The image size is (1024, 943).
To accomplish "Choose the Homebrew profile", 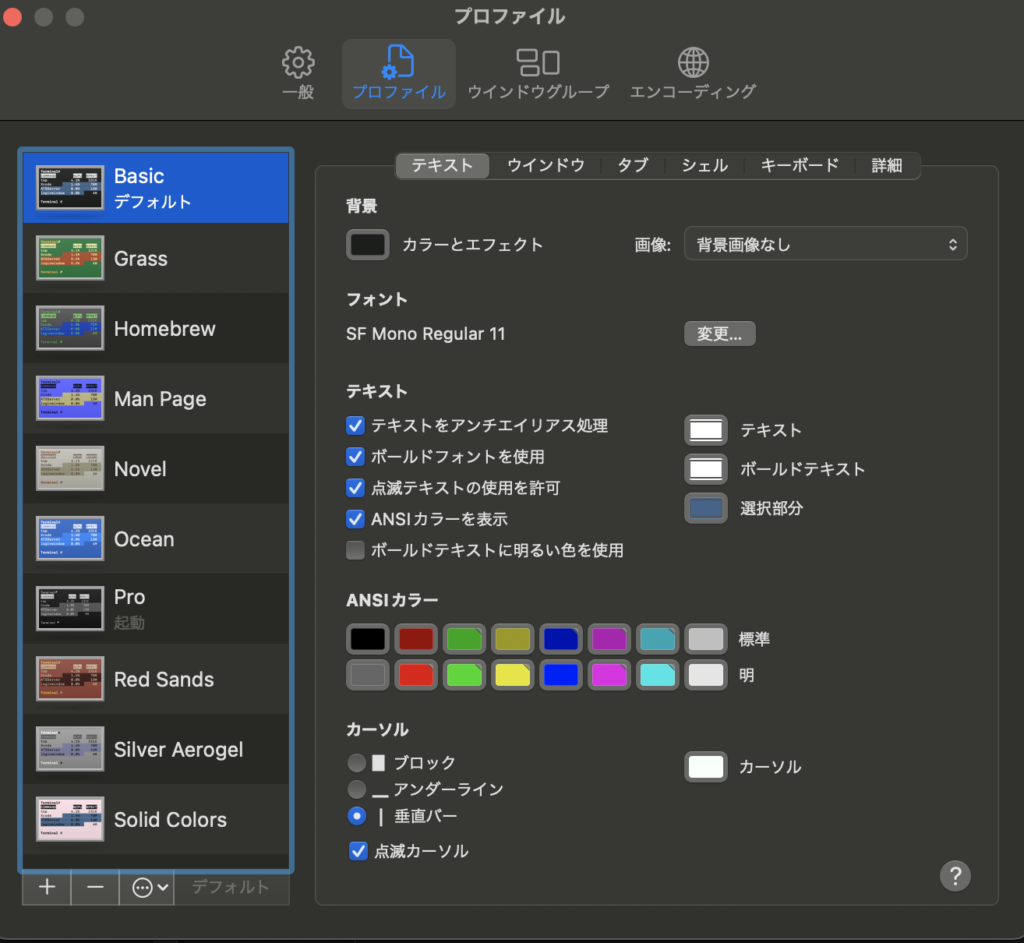I will pos(156,328).
